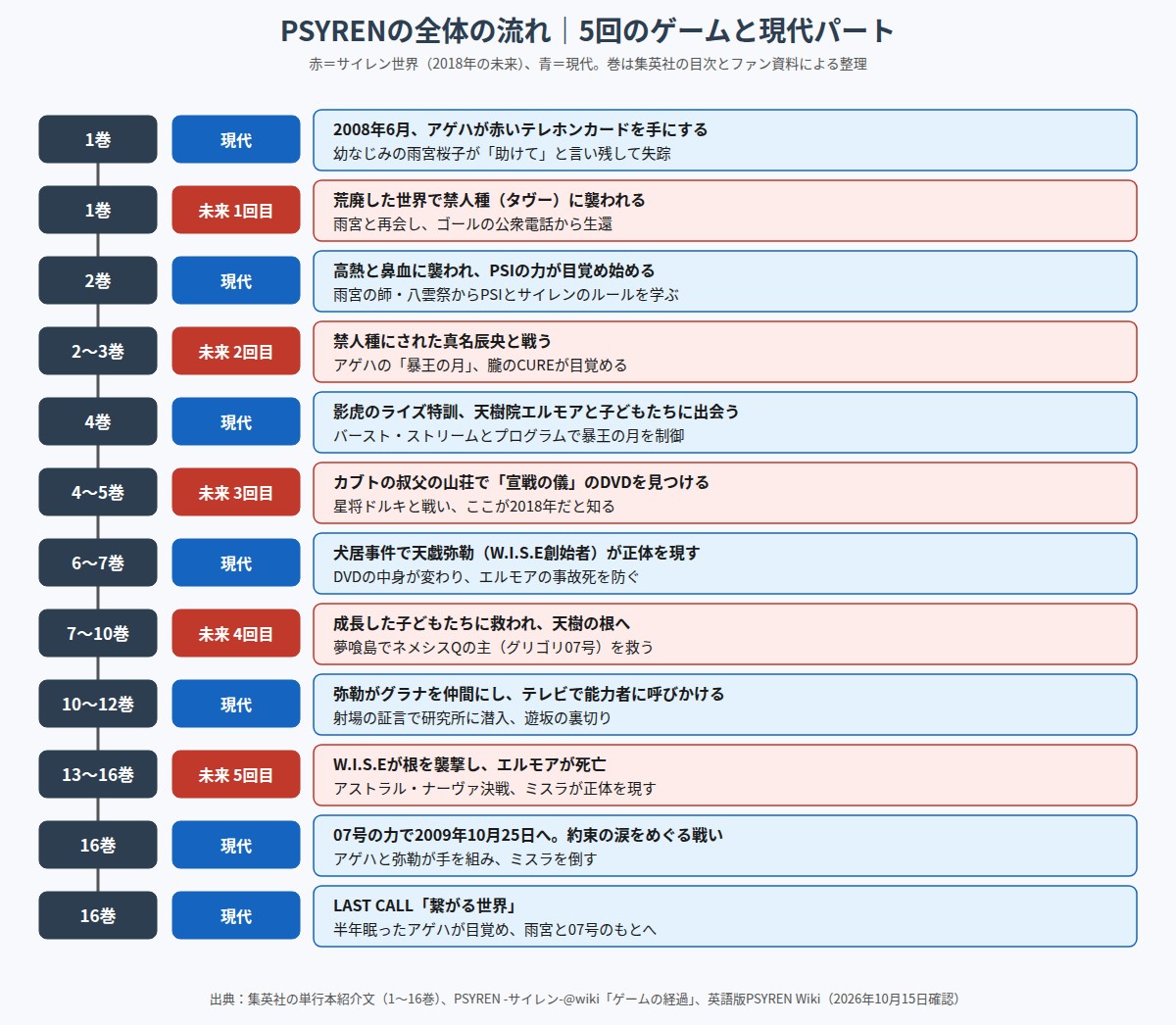Screen dimensions: 1176x1025
Task: Click the '2巻' volume badge
Action: (98, 280)
